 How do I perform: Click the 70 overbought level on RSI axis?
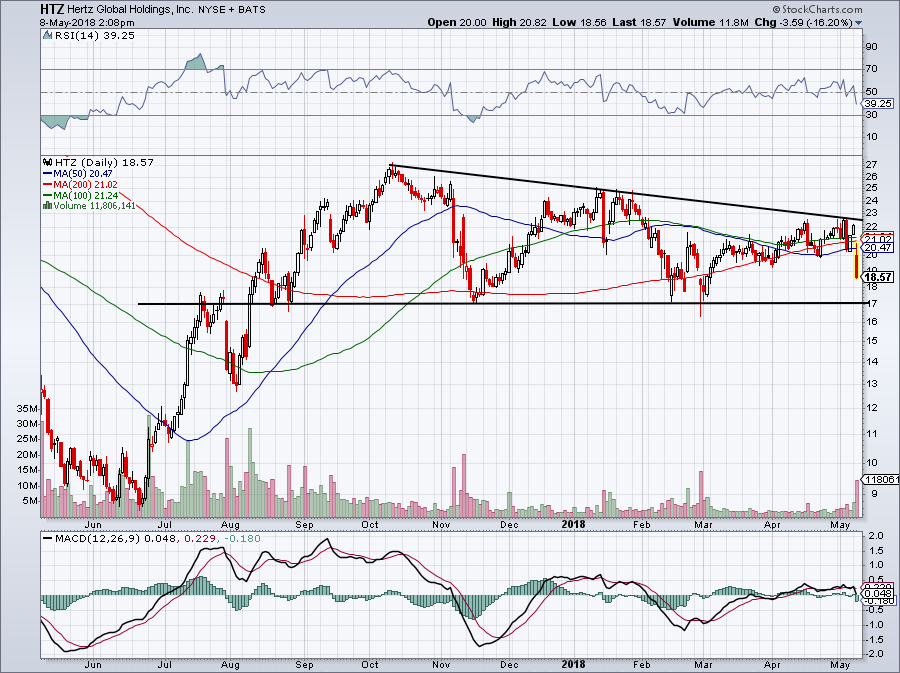pos(871,69)
